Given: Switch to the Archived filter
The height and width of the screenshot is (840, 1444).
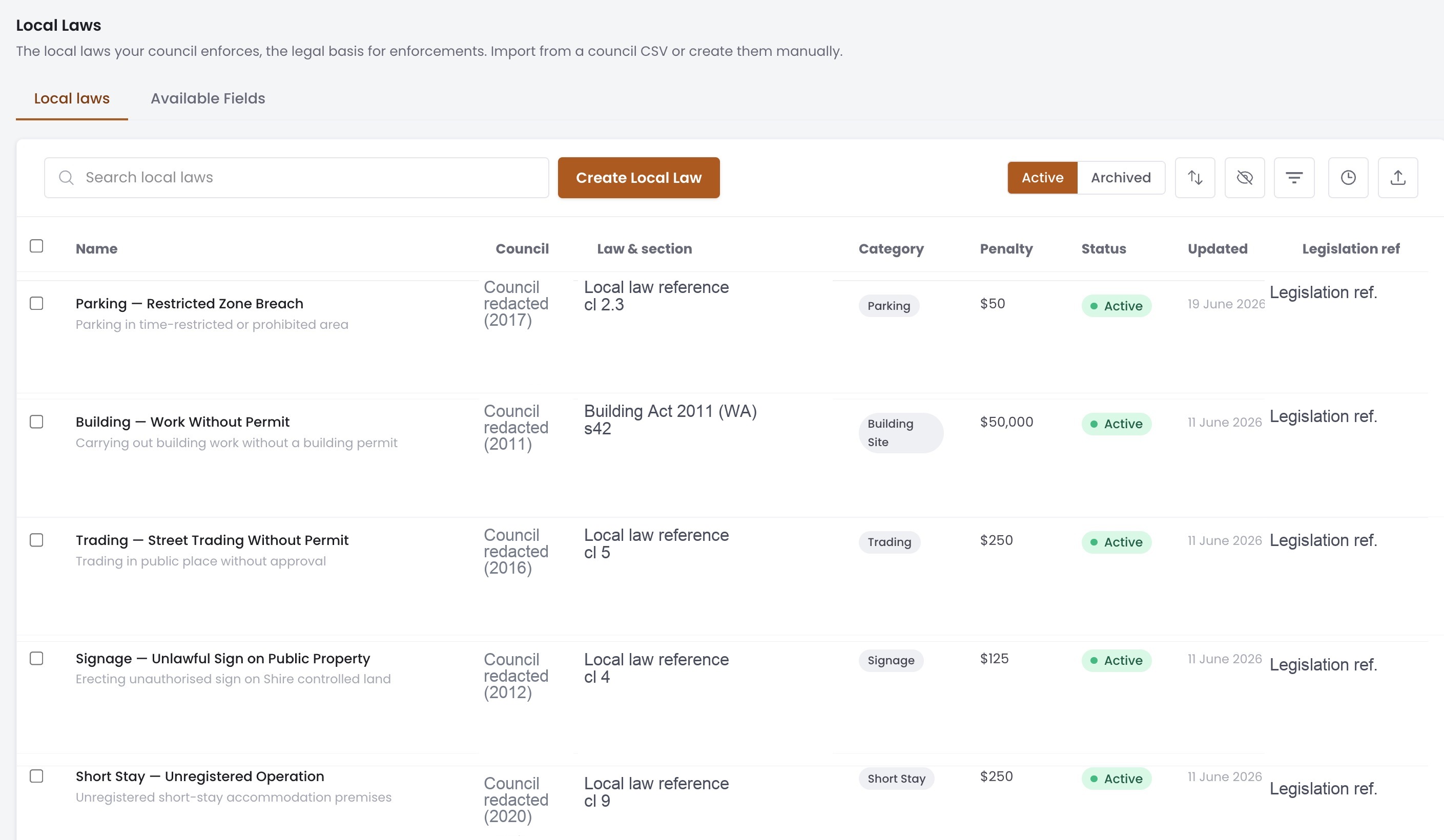Looking at the screenshot, I should 1121,178.
